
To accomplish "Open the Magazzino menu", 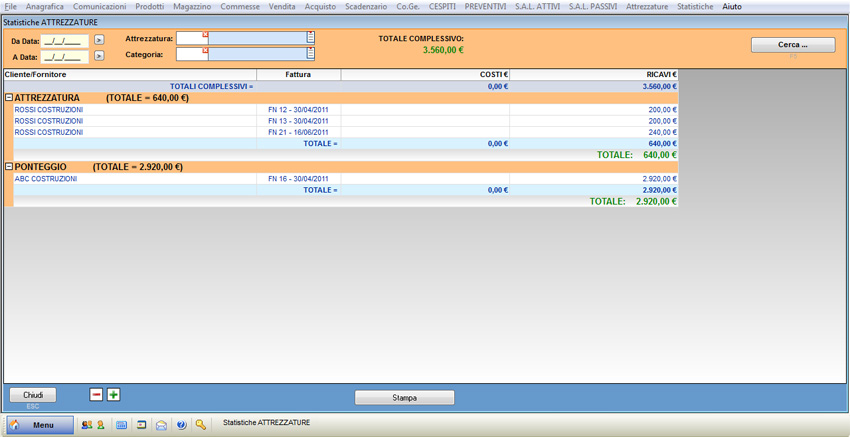I will coord(191,7).
